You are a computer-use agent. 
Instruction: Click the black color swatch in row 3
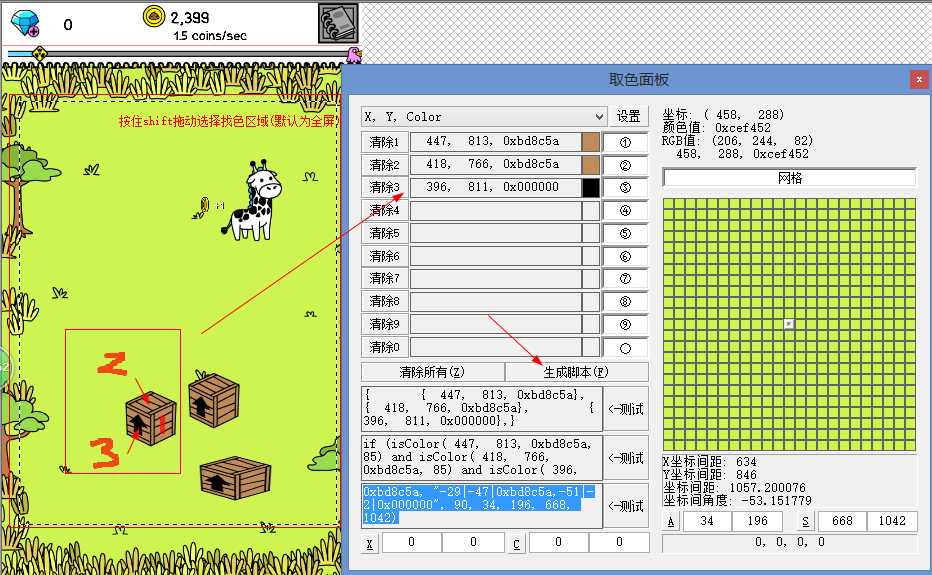591,187
